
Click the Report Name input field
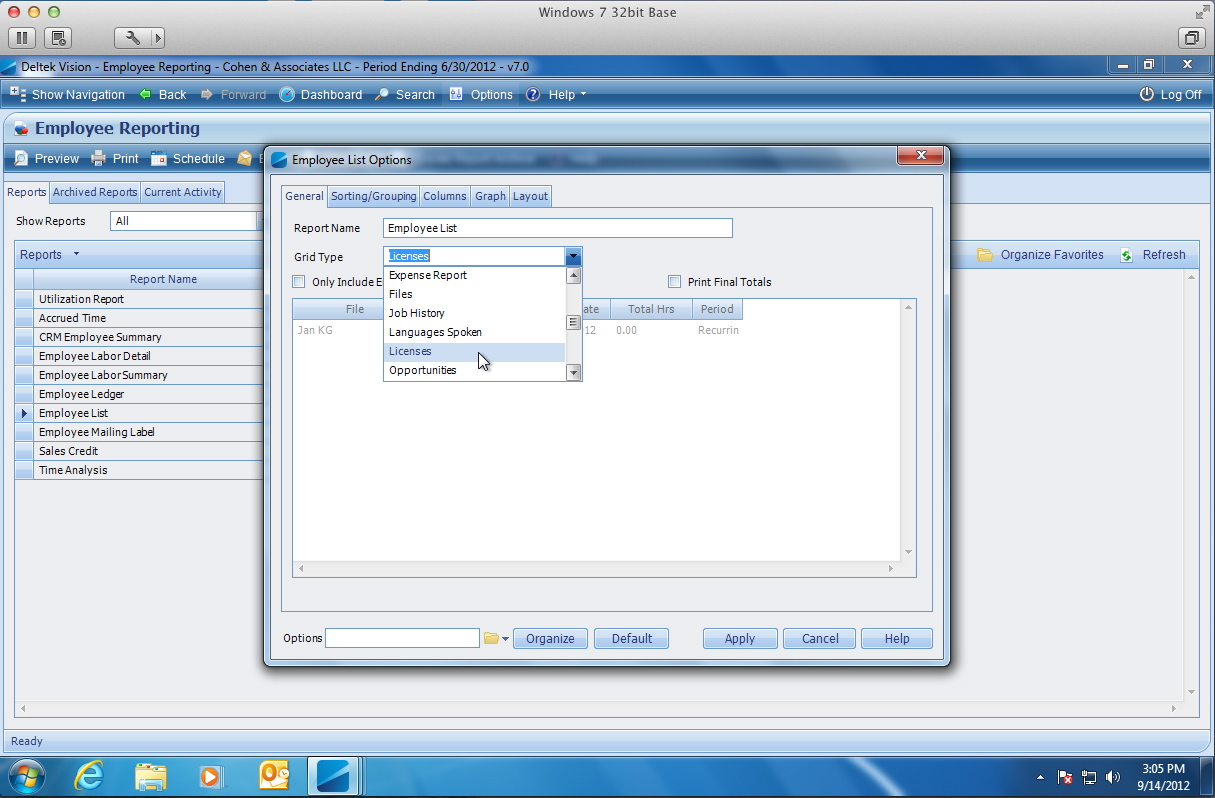[x=557, y=228]
